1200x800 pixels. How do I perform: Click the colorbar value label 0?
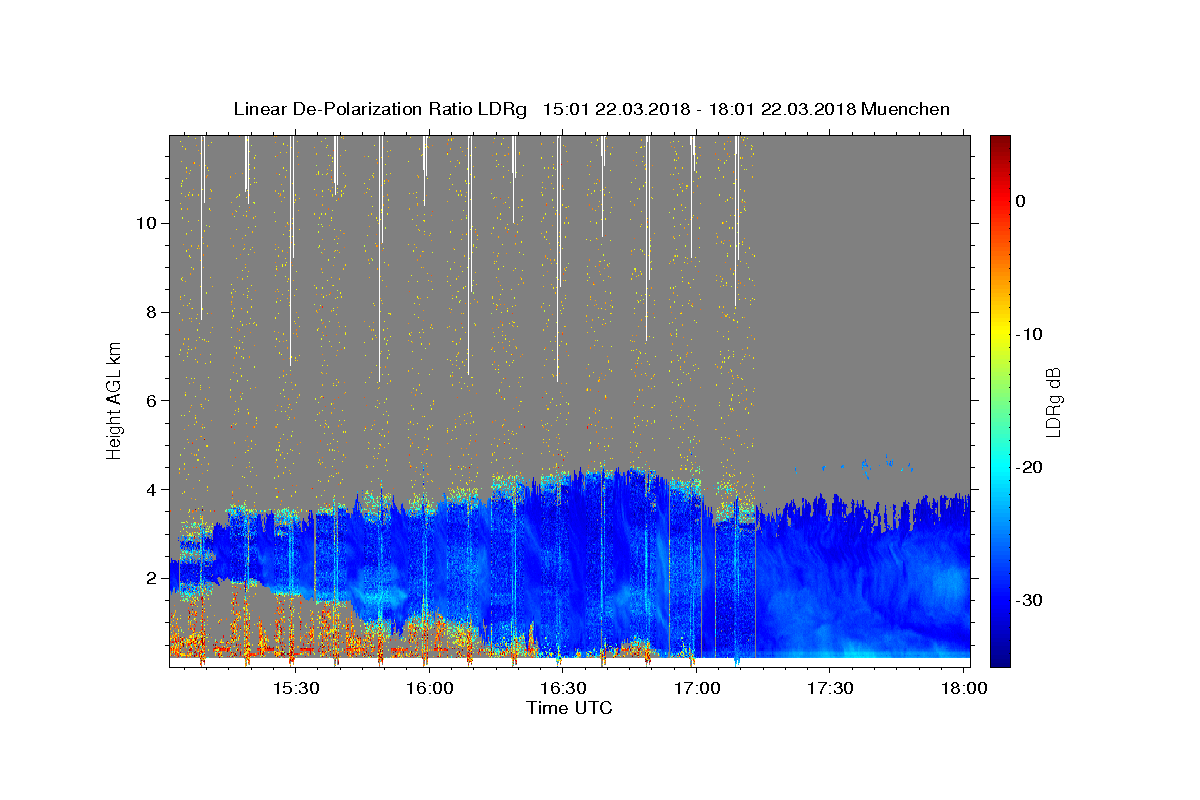tap(1020, 201)
